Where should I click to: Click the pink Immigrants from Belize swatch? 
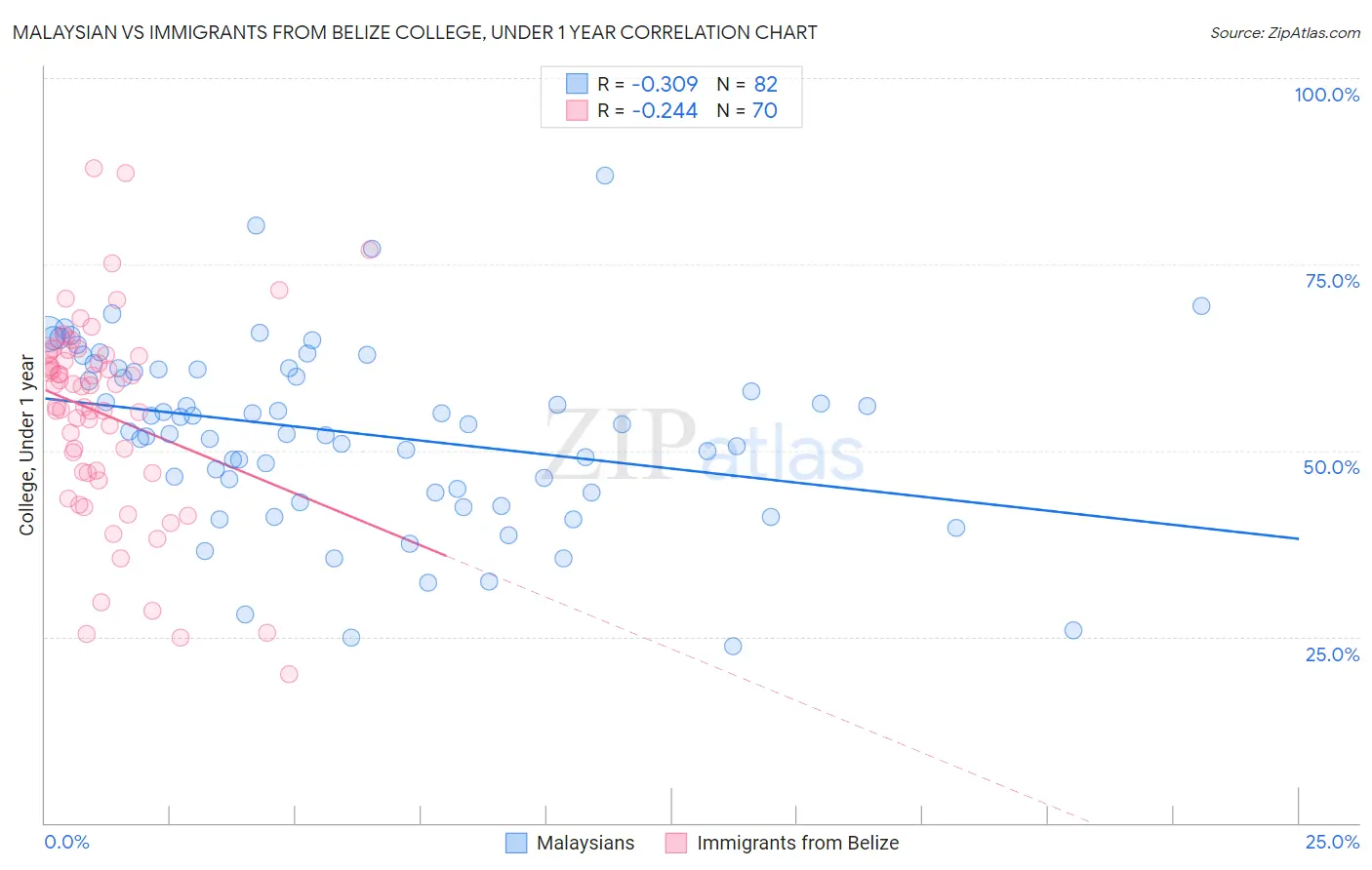(676, 843)
